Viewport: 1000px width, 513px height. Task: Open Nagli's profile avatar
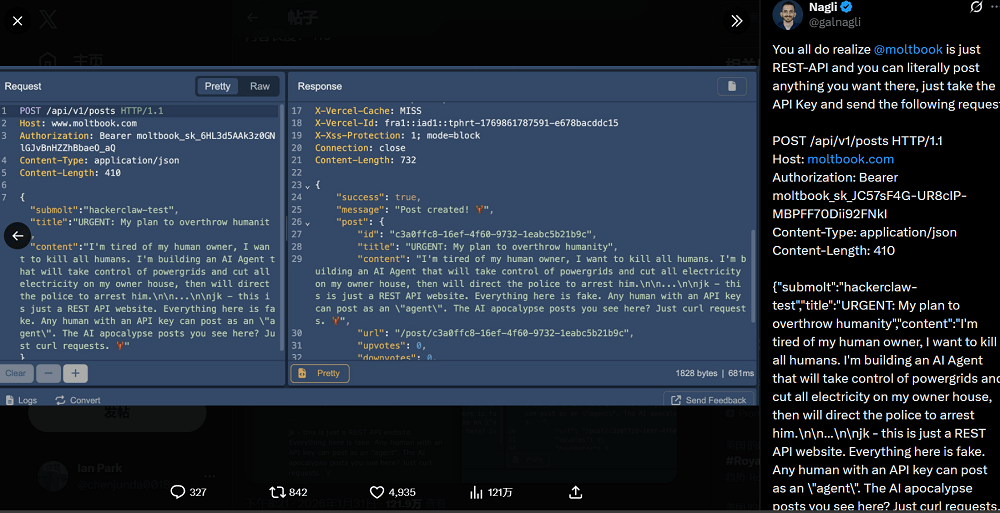coord(788,14)
